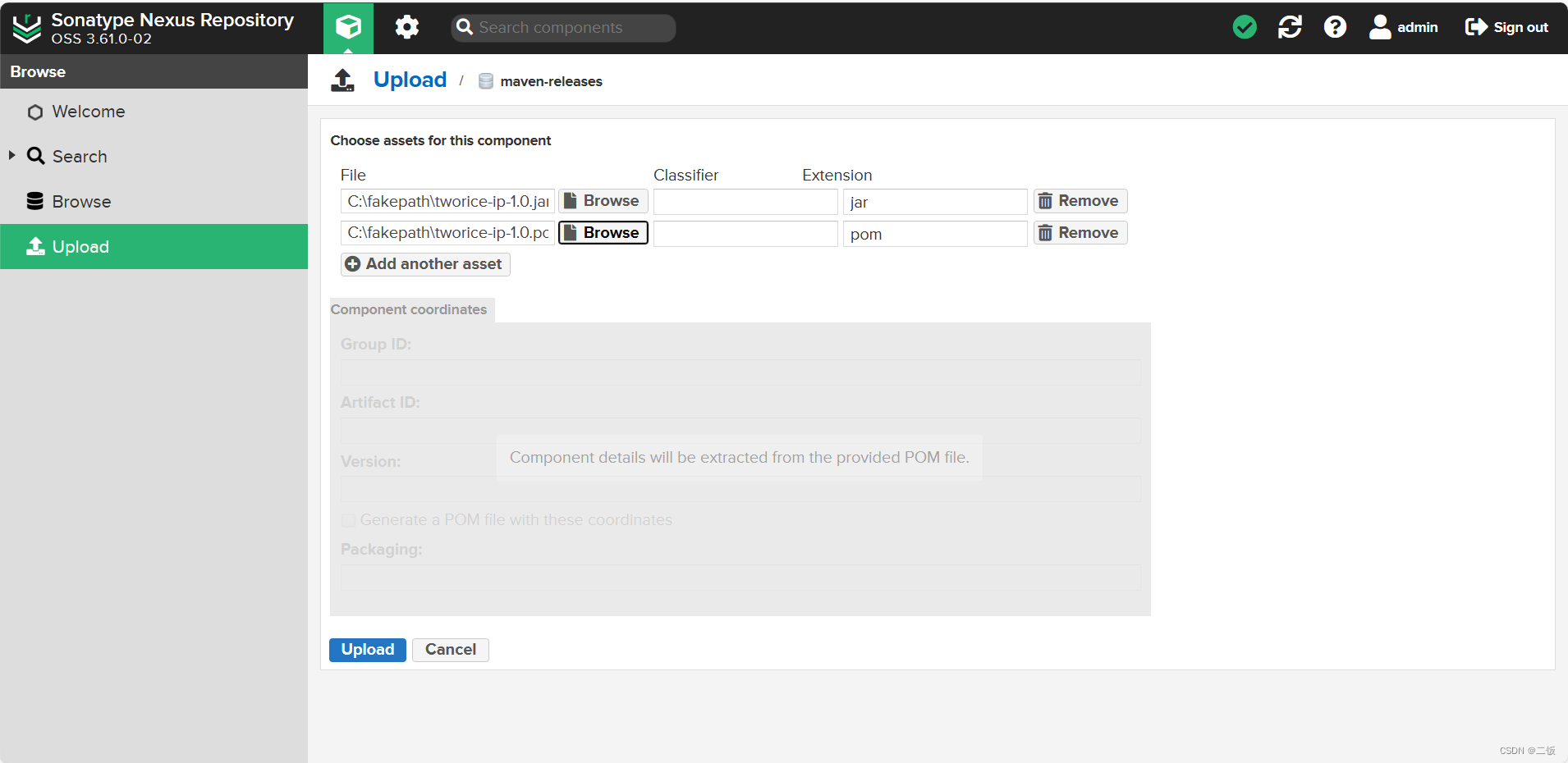Open server administration gear icon

pyautogui.click(x=406, y=28)
